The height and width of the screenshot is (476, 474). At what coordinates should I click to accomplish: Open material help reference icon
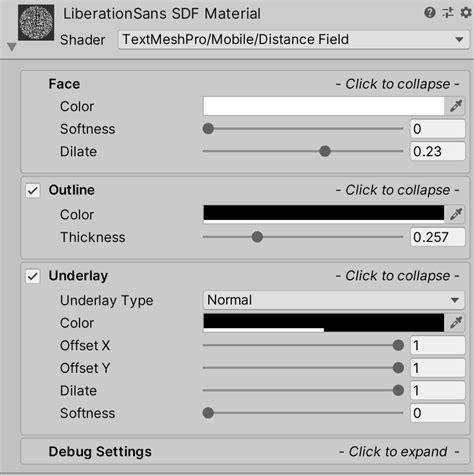point(430,13)
